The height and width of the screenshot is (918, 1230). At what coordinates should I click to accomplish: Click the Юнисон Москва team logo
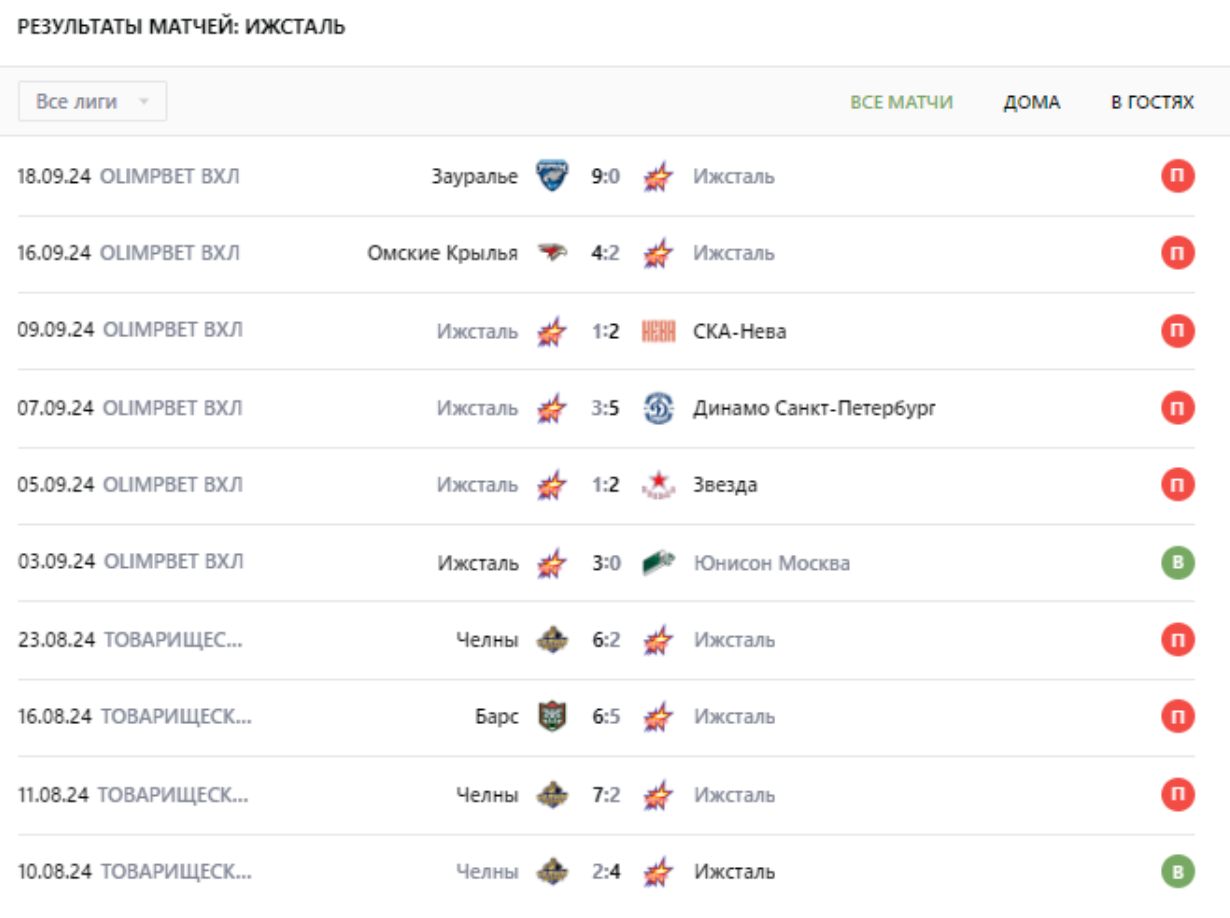[659, 563]
